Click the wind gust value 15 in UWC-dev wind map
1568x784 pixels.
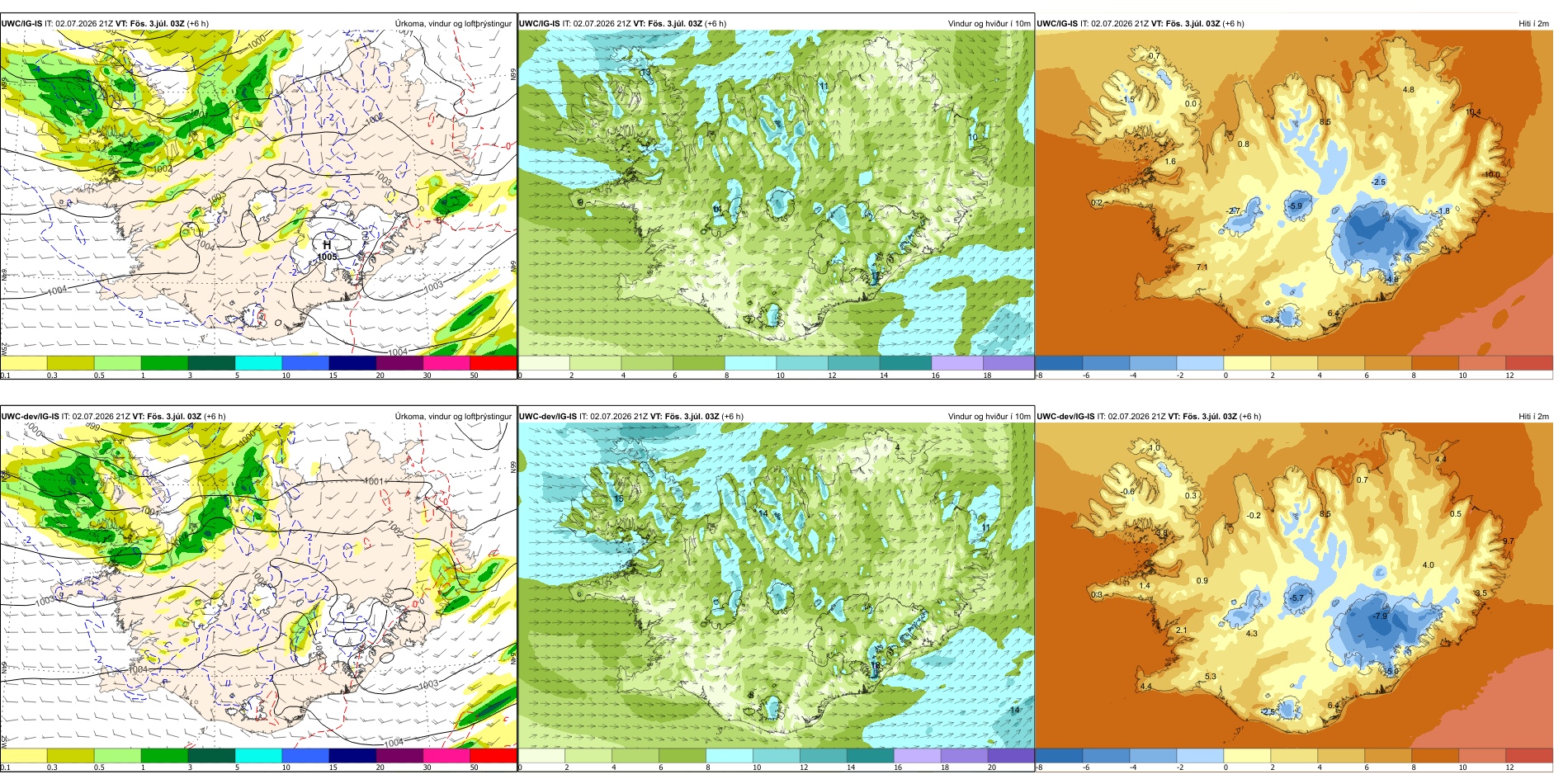pyautogui.click(x=618, y=499)
